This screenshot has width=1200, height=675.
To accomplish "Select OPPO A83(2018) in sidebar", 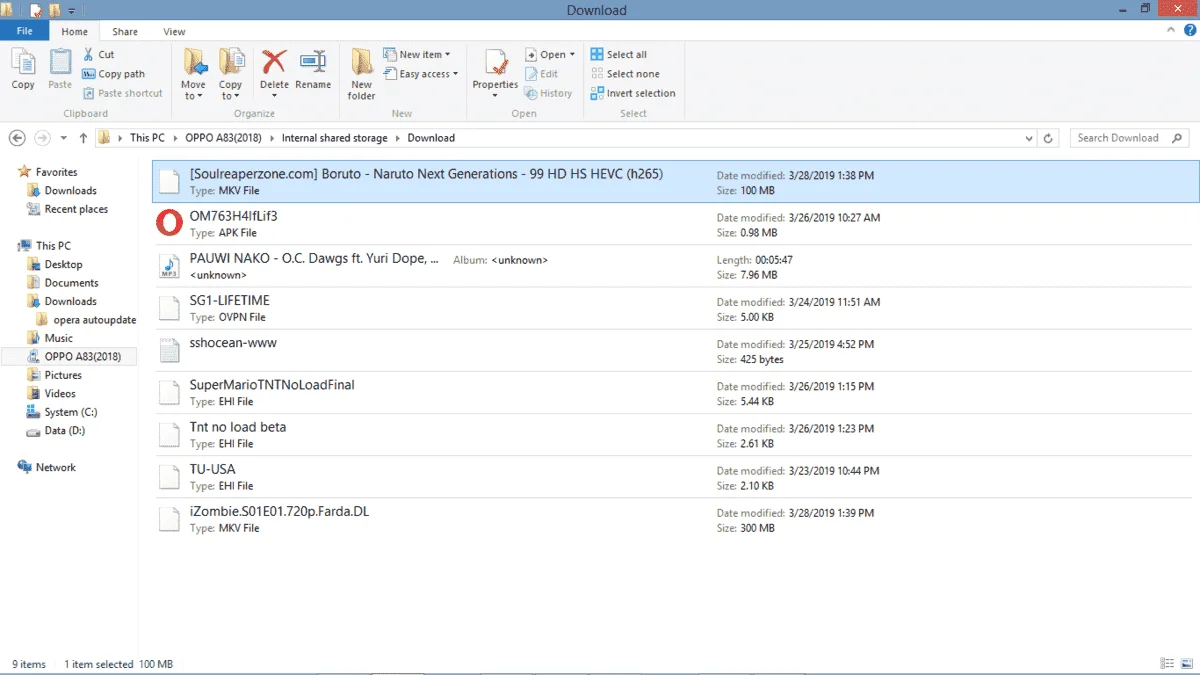I will [x=82, y=356].
